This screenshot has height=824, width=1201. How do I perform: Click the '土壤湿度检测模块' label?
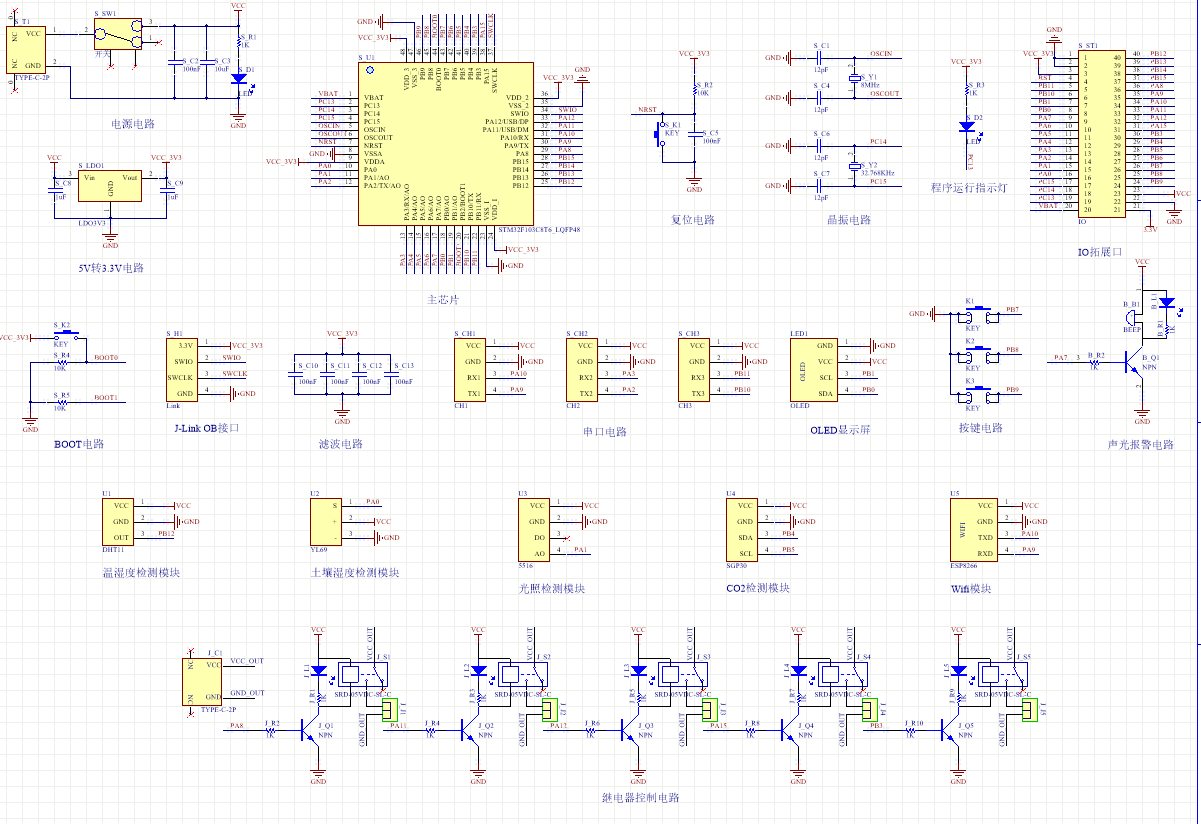(355, 573)
